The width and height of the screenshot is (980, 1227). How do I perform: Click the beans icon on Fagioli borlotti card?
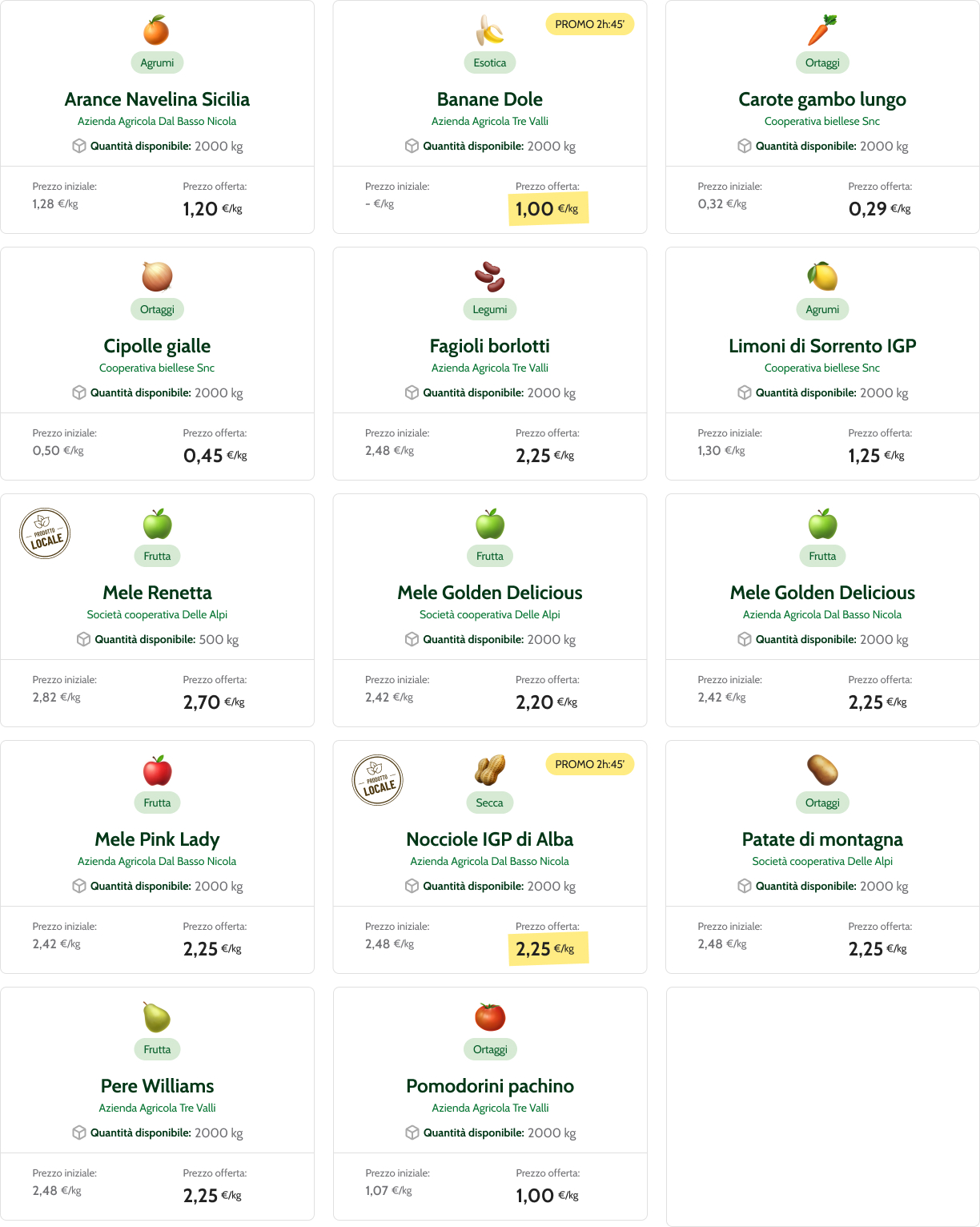coord(489,277)
